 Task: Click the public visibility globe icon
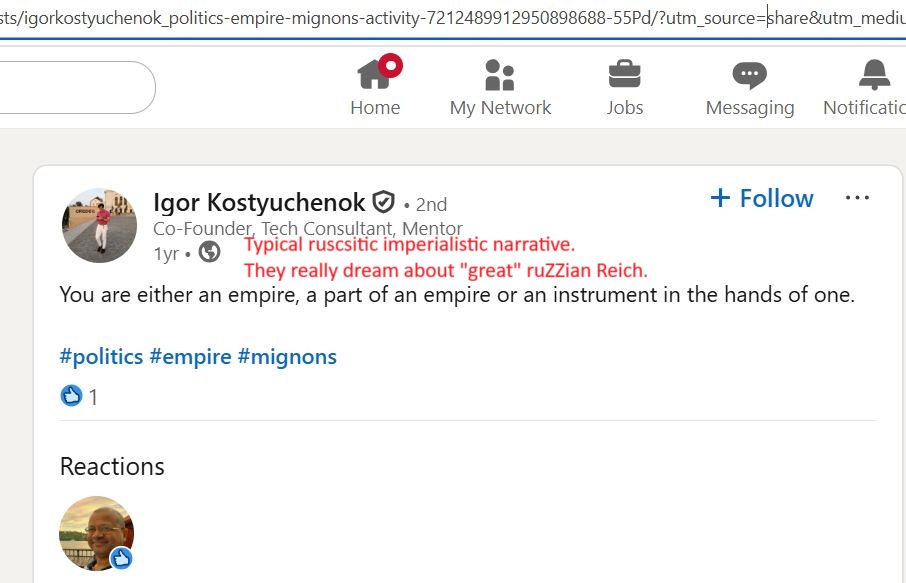tap(209, 252)
